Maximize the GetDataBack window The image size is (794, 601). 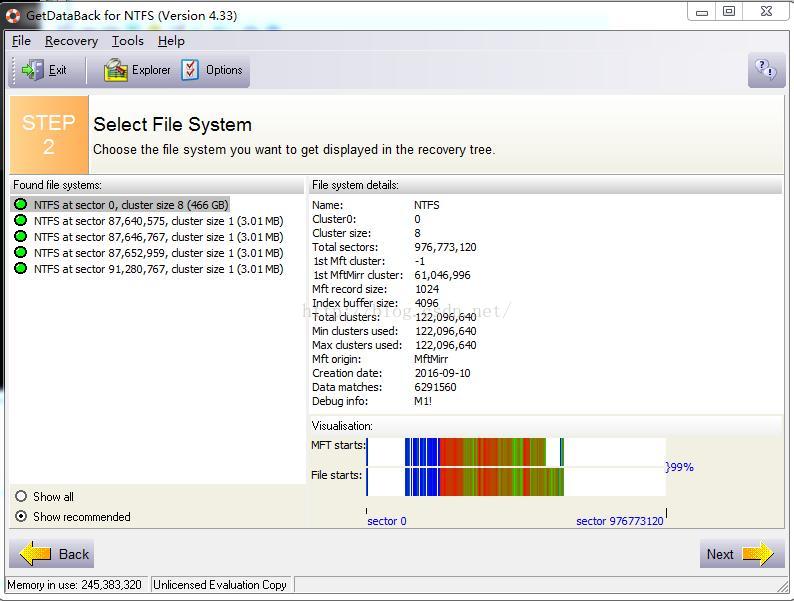(x=729, y=12)
